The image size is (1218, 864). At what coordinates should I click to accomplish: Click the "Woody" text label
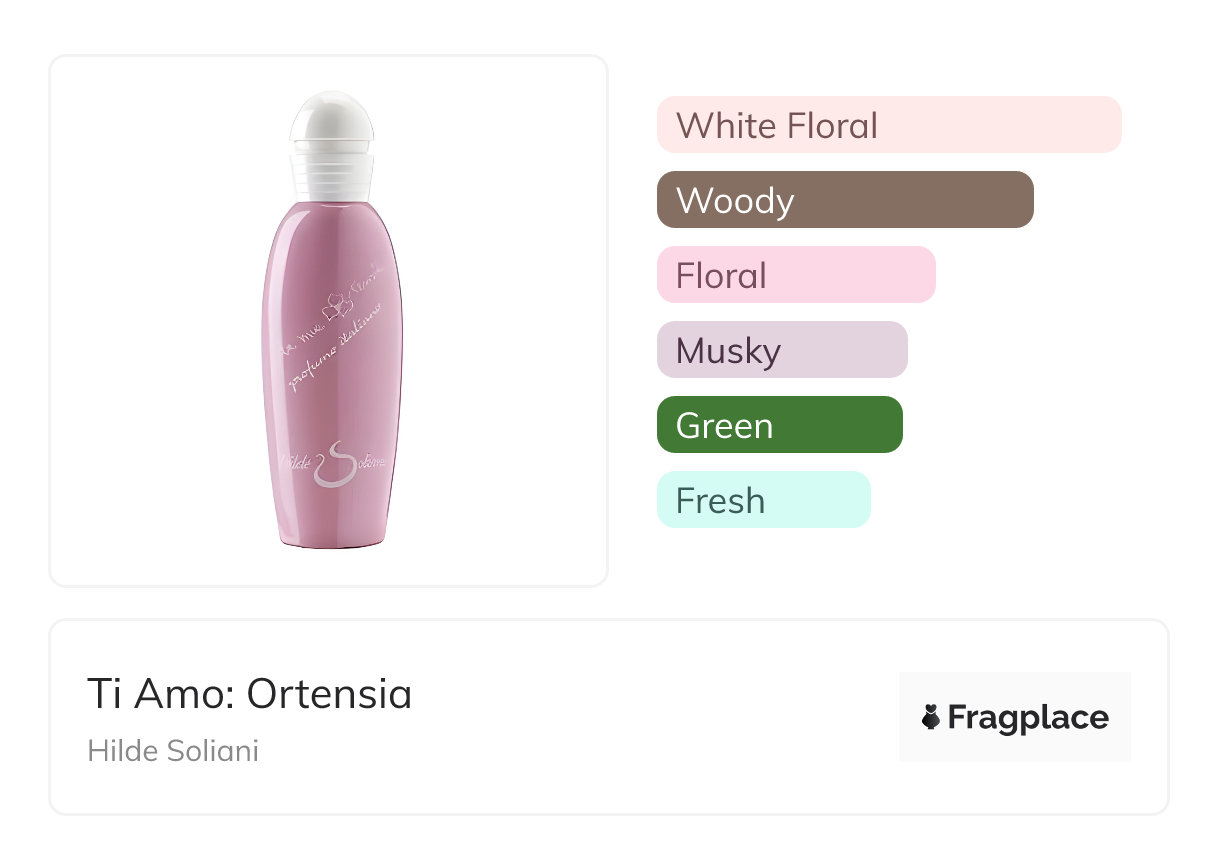click(x=735, y=201)
